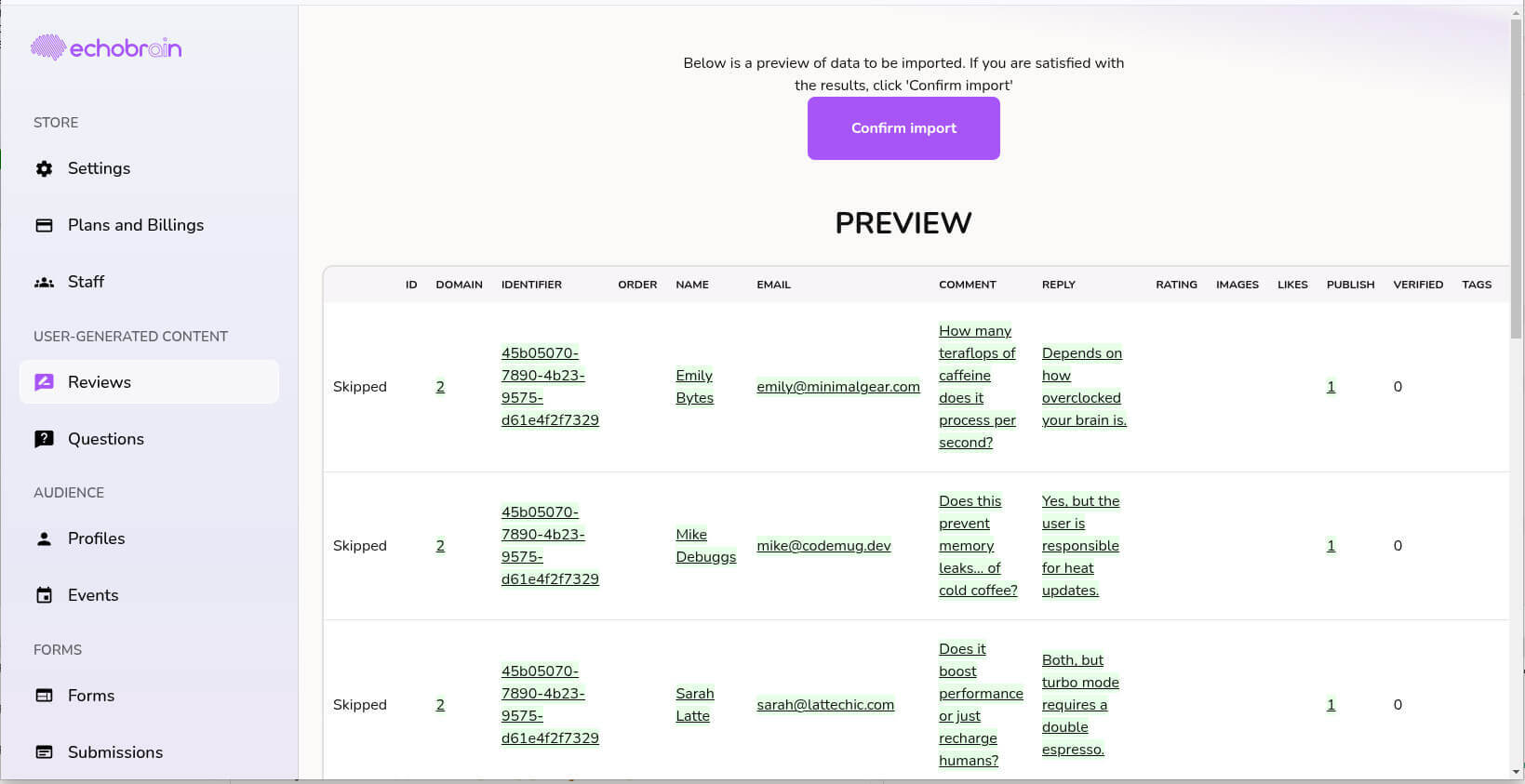Click Skipped status in Emily Bytes row
1525x784 pixels.
(360, 387)
